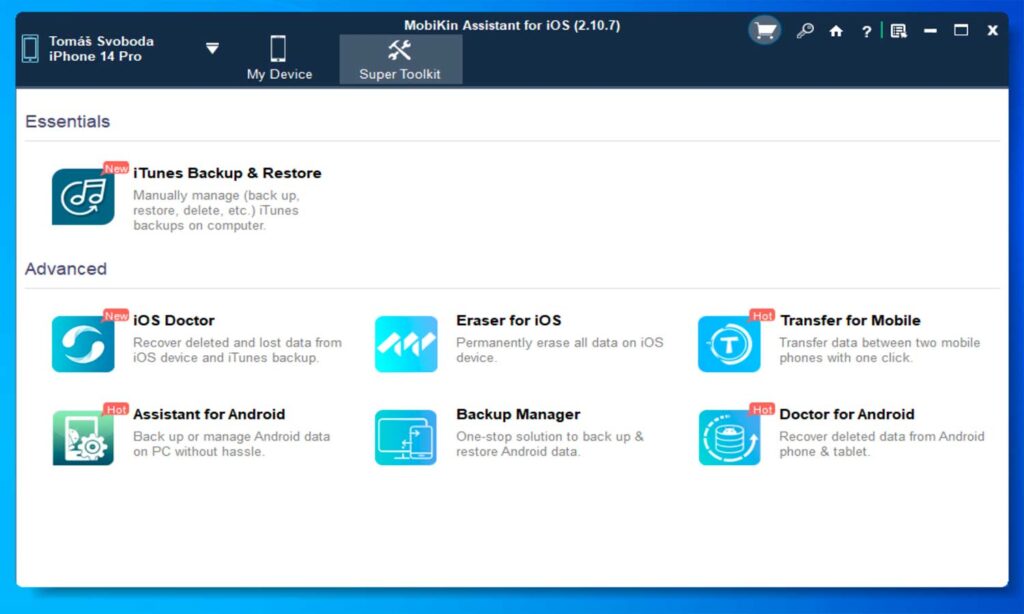Image resolution: width=1024 pixels, height=614 pixels.
Task: Maximize the MobiKin window
Action: [x=961, y=30]
